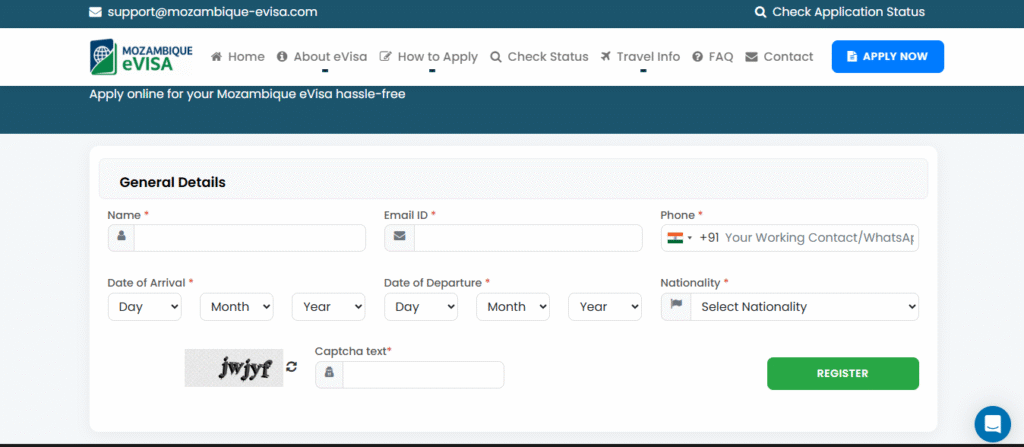Viewport: 1024px width, 447px height.
Task: Click the India flag country code selector
Action: pos(679,238)
